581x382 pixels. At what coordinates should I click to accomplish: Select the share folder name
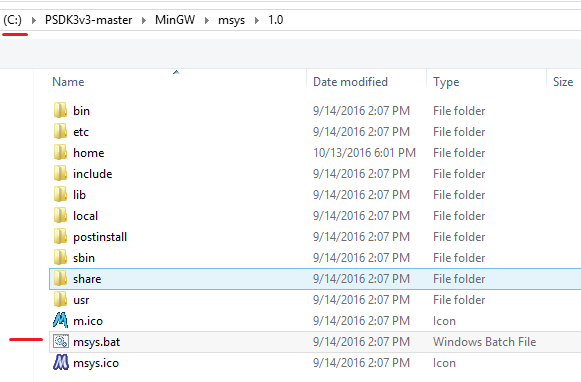(x=87, y=279)
